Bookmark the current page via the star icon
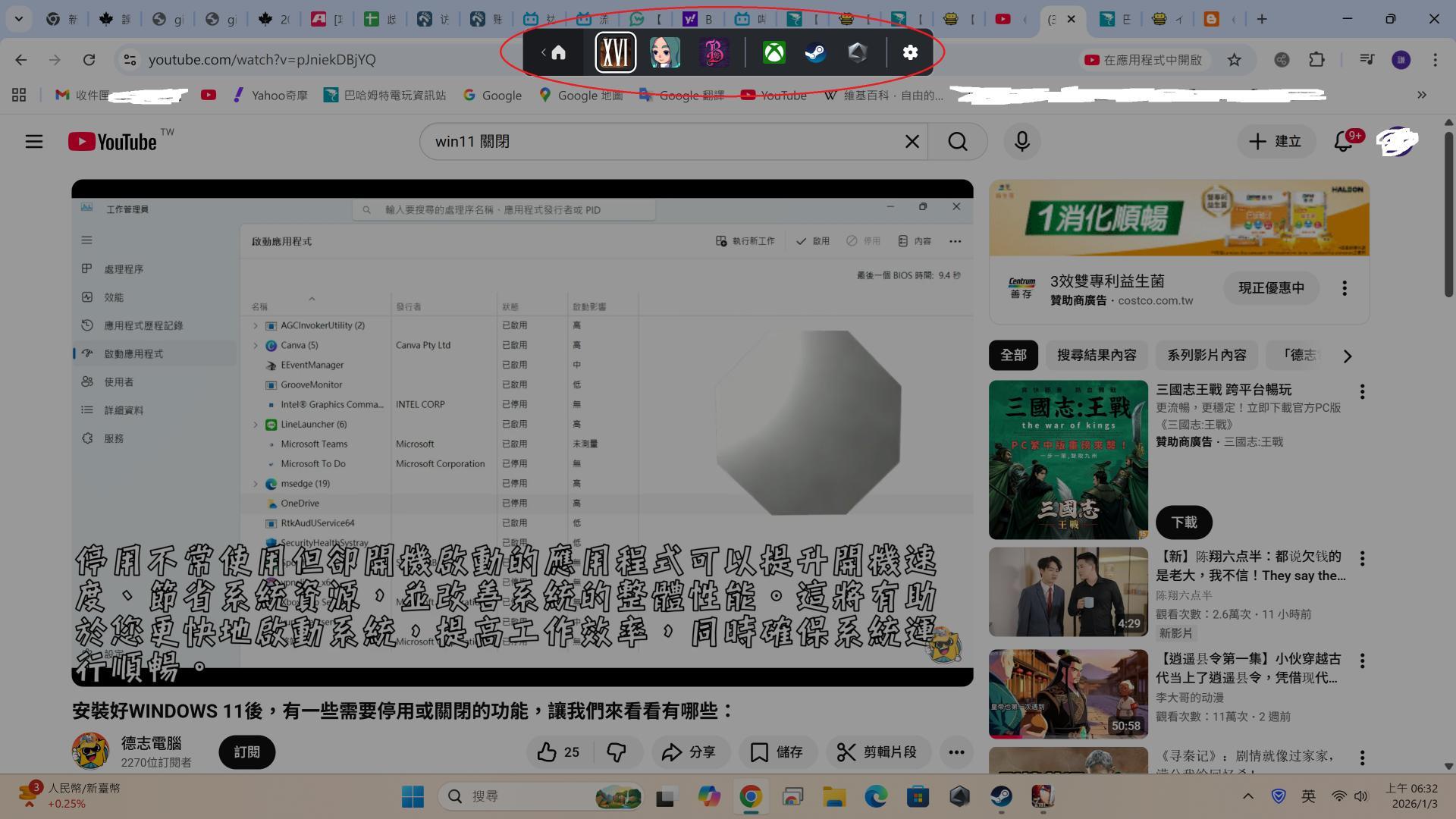The image size is (1456, 819). coord(1234,59)
